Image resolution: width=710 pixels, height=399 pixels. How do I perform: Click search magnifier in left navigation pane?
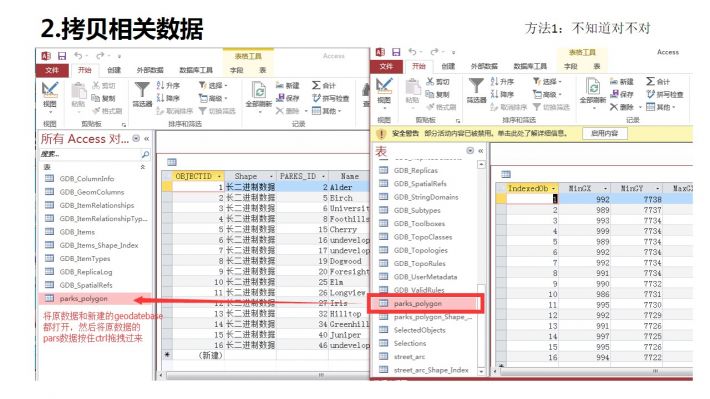145,154
